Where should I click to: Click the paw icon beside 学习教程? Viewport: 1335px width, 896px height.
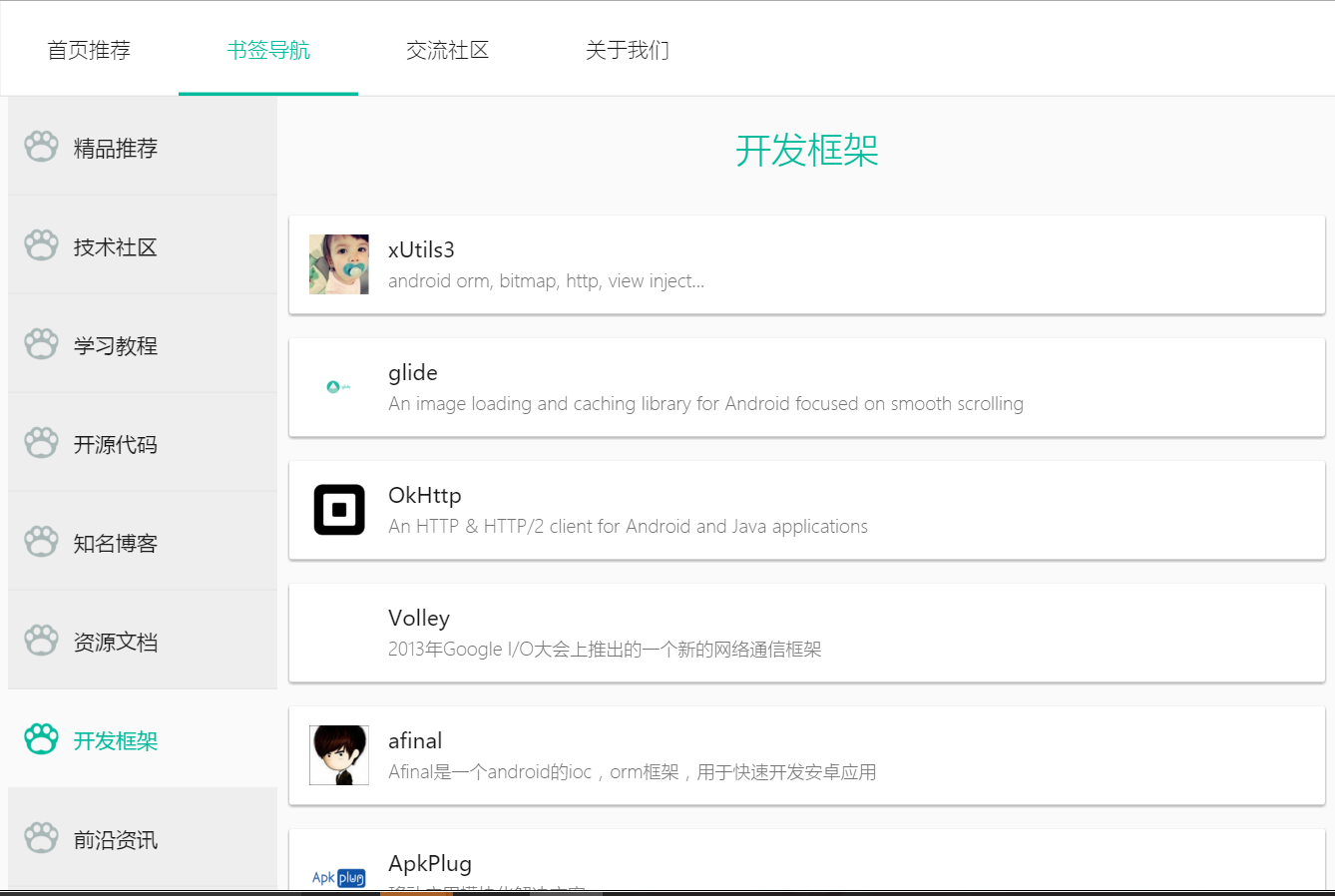point(41,344)
